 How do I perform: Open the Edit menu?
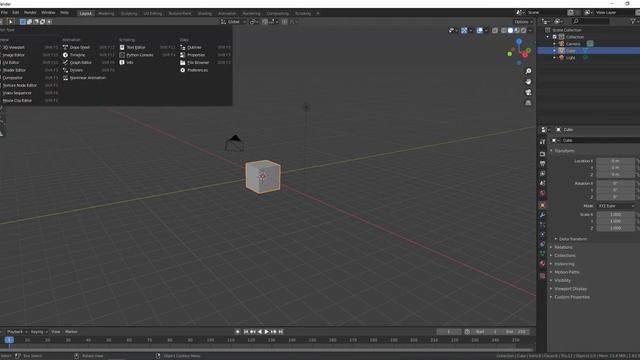16,13
